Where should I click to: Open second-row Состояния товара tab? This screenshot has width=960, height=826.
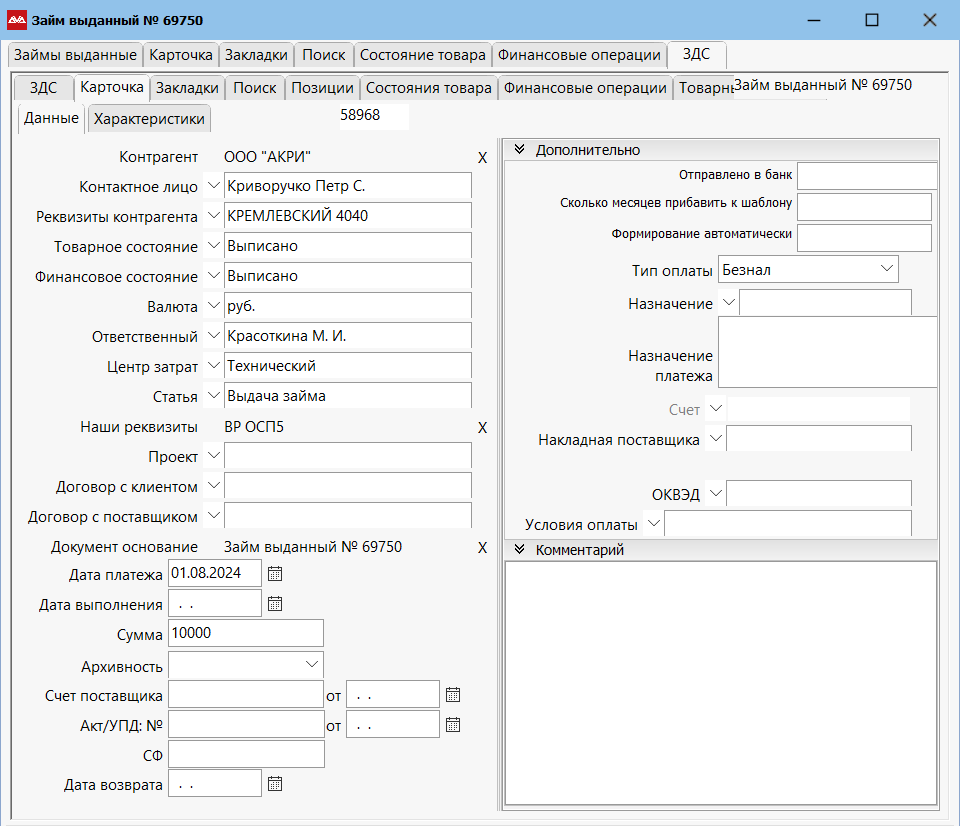(429, 88)
